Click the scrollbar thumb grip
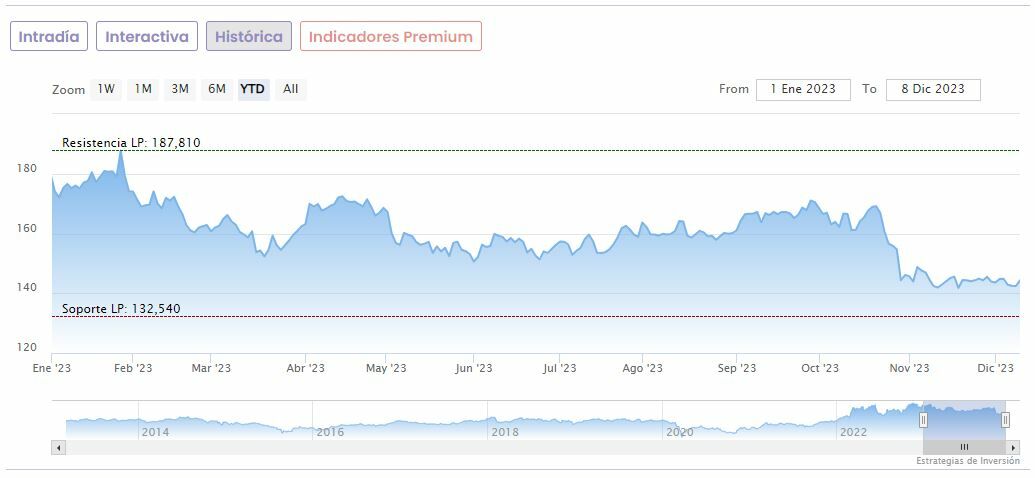The image size is (1035, 478). 964,447
